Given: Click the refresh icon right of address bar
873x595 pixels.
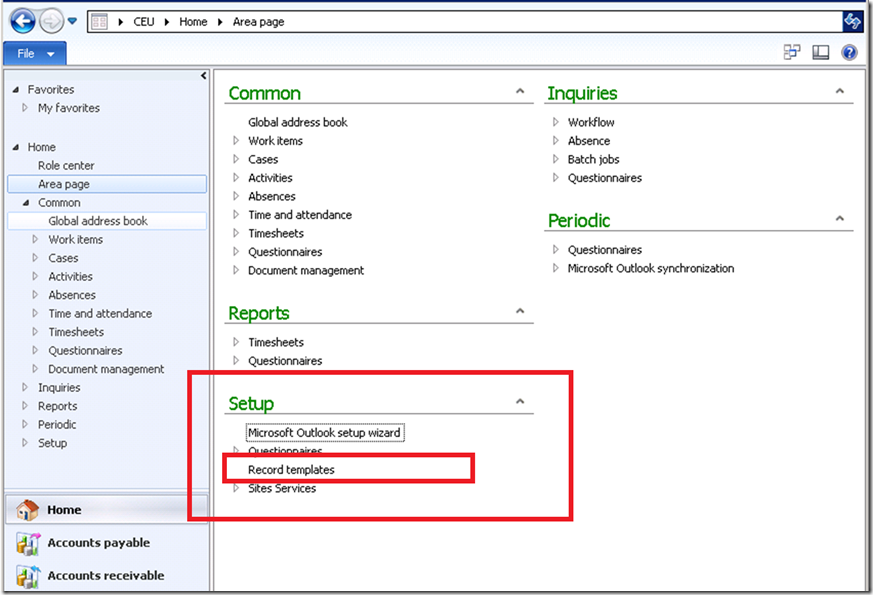Looking at the screenshot, I should click(852, 21).
